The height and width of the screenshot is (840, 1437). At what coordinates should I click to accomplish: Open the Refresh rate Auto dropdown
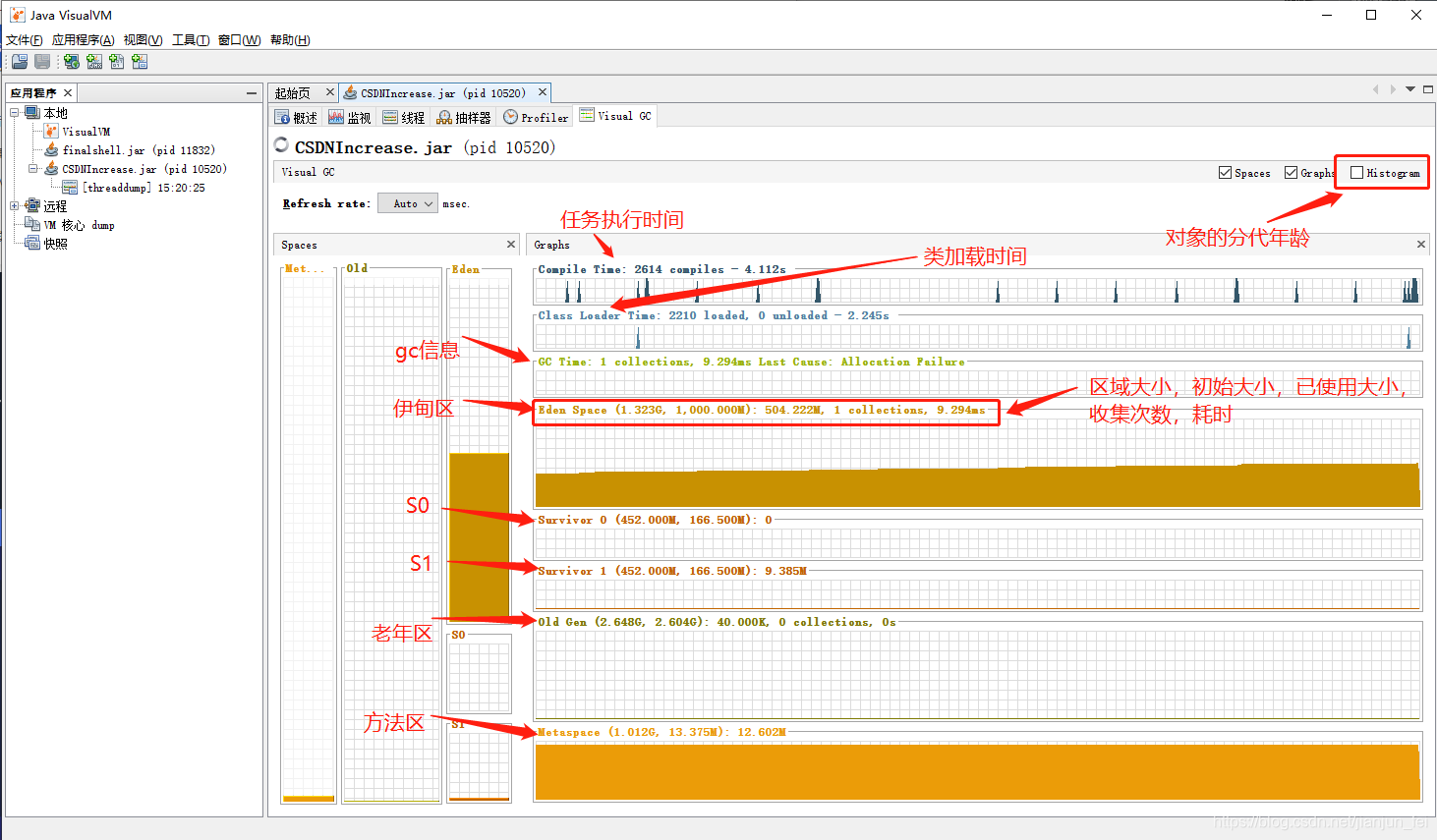(x=407, y=203)
